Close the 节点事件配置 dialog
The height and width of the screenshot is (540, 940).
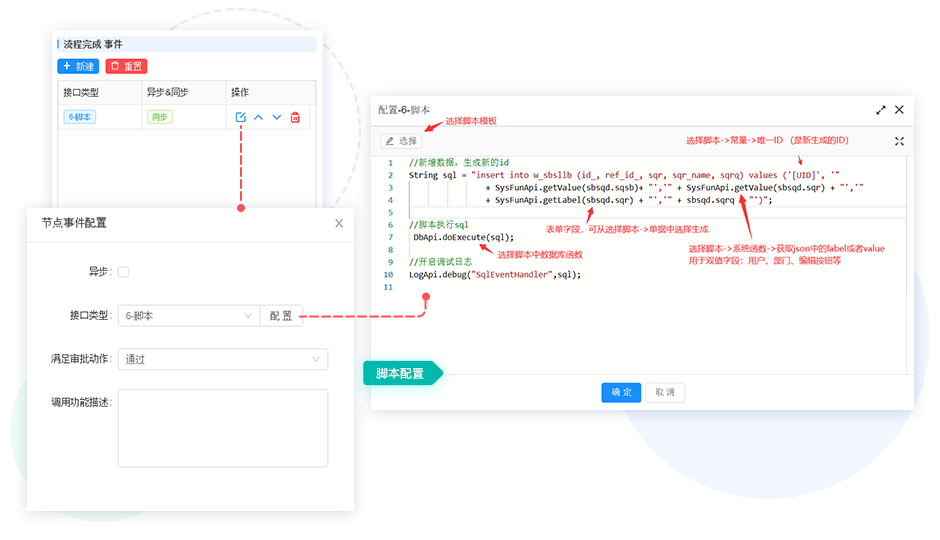tap(339, 223)
